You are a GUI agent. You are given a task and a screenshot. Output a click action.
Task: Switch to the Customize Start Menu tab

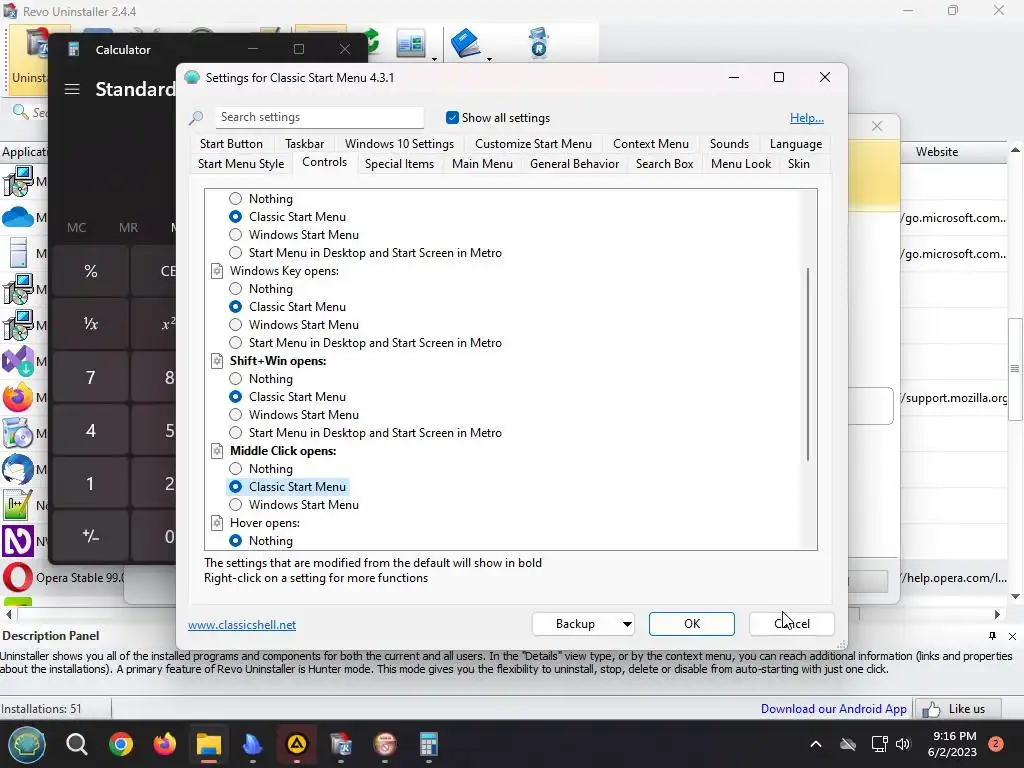pos(533,144)
